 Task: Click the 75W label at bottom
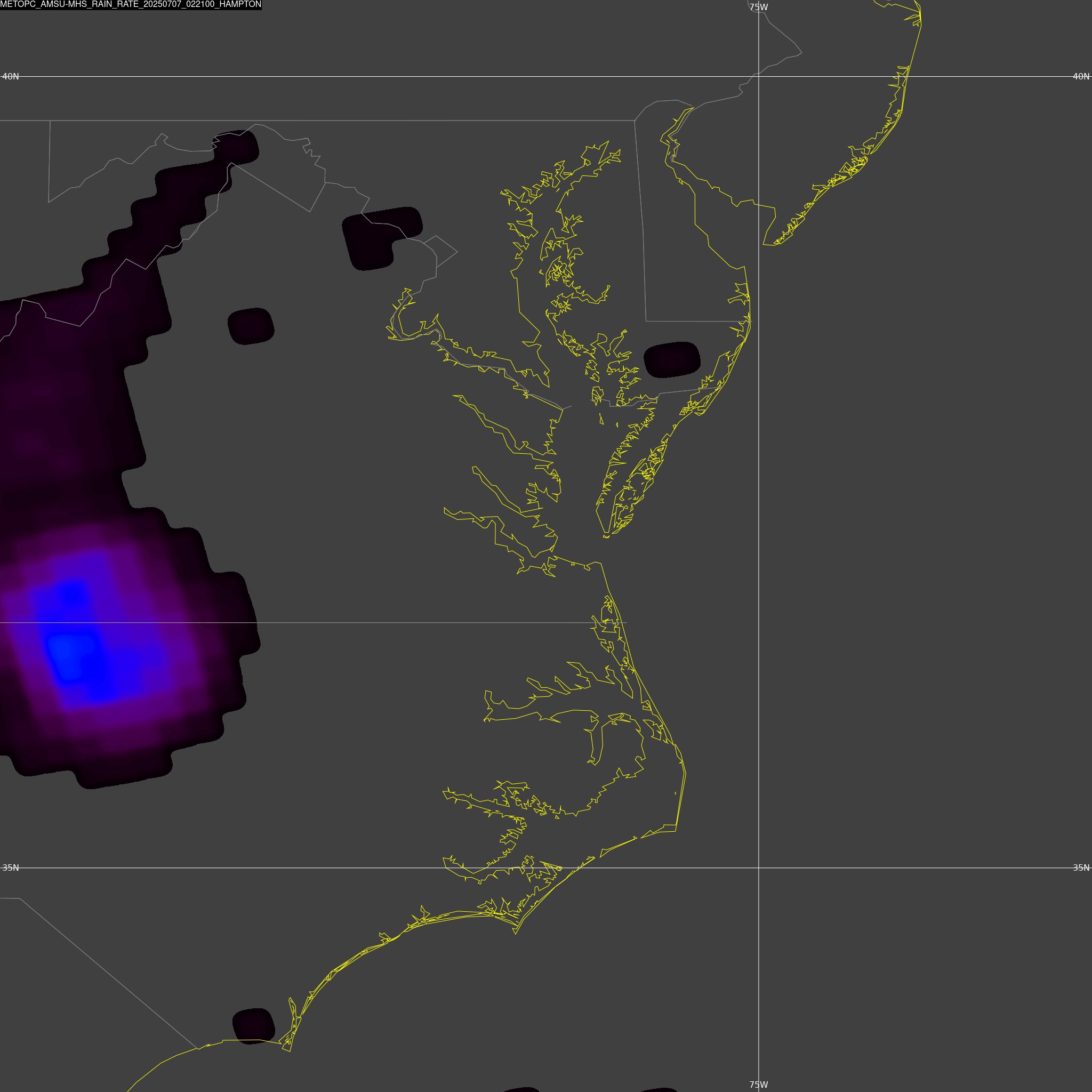point(759,1085)
